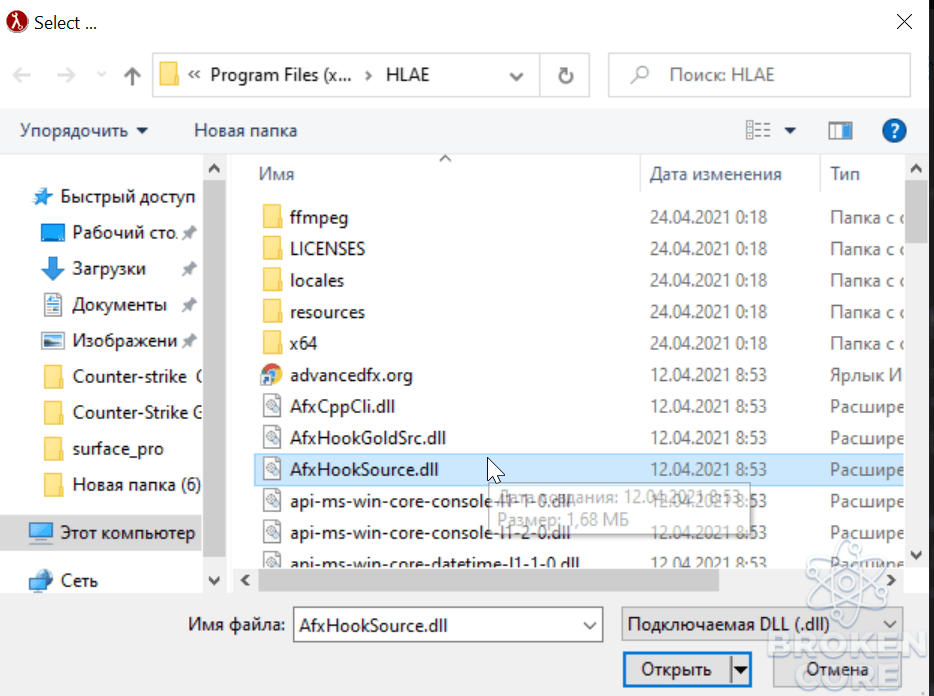Click the Открыть button
The height and width of the screenshot is (696, 934).
676,670
